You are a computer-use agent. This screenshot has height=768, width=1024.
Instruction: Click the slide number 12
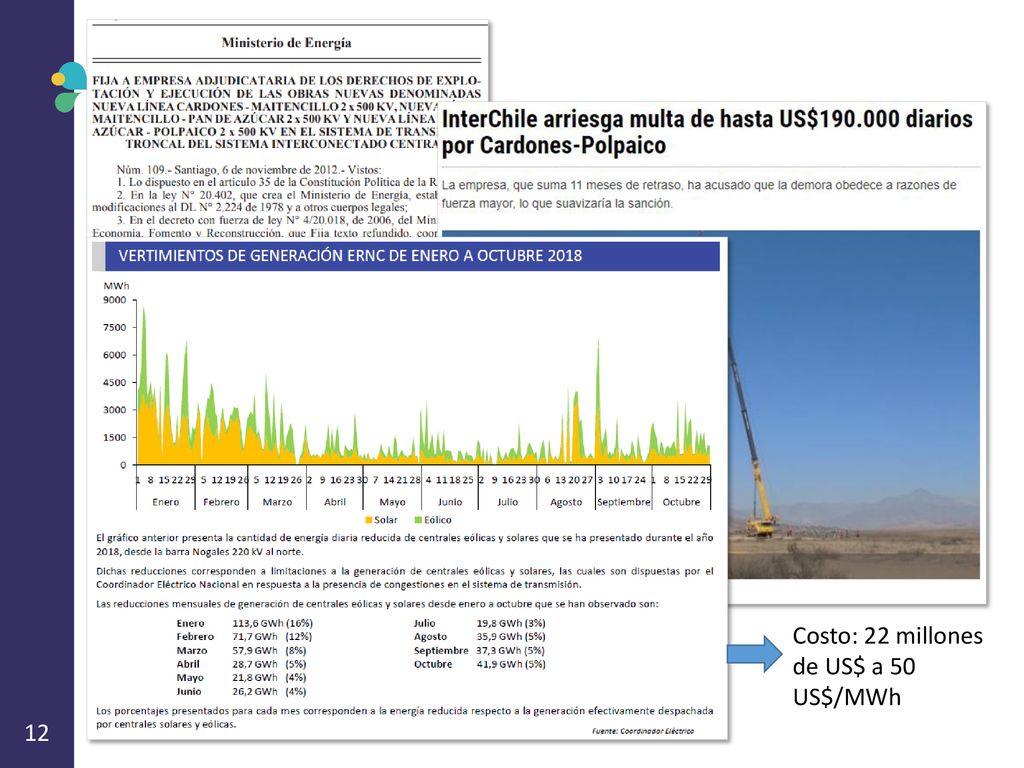coord(37,733)
